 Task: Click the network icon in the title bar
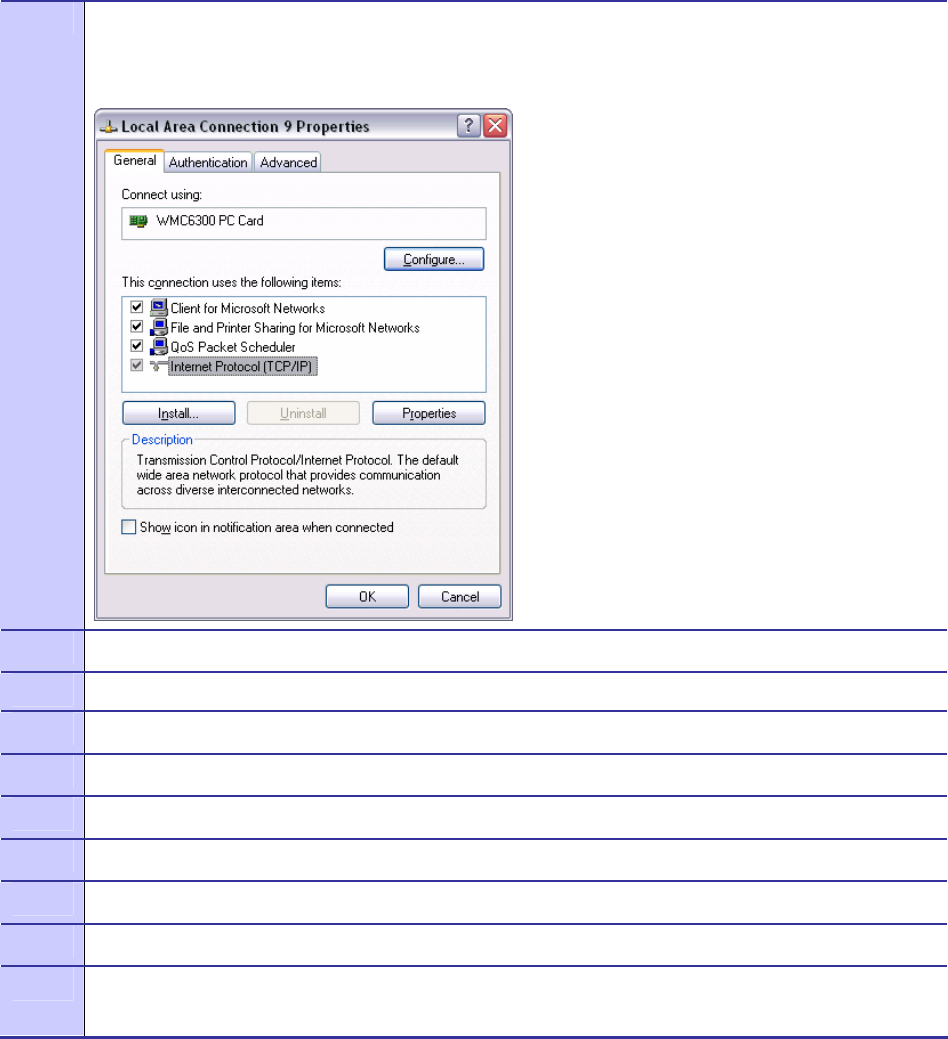[x=109, y=126]
